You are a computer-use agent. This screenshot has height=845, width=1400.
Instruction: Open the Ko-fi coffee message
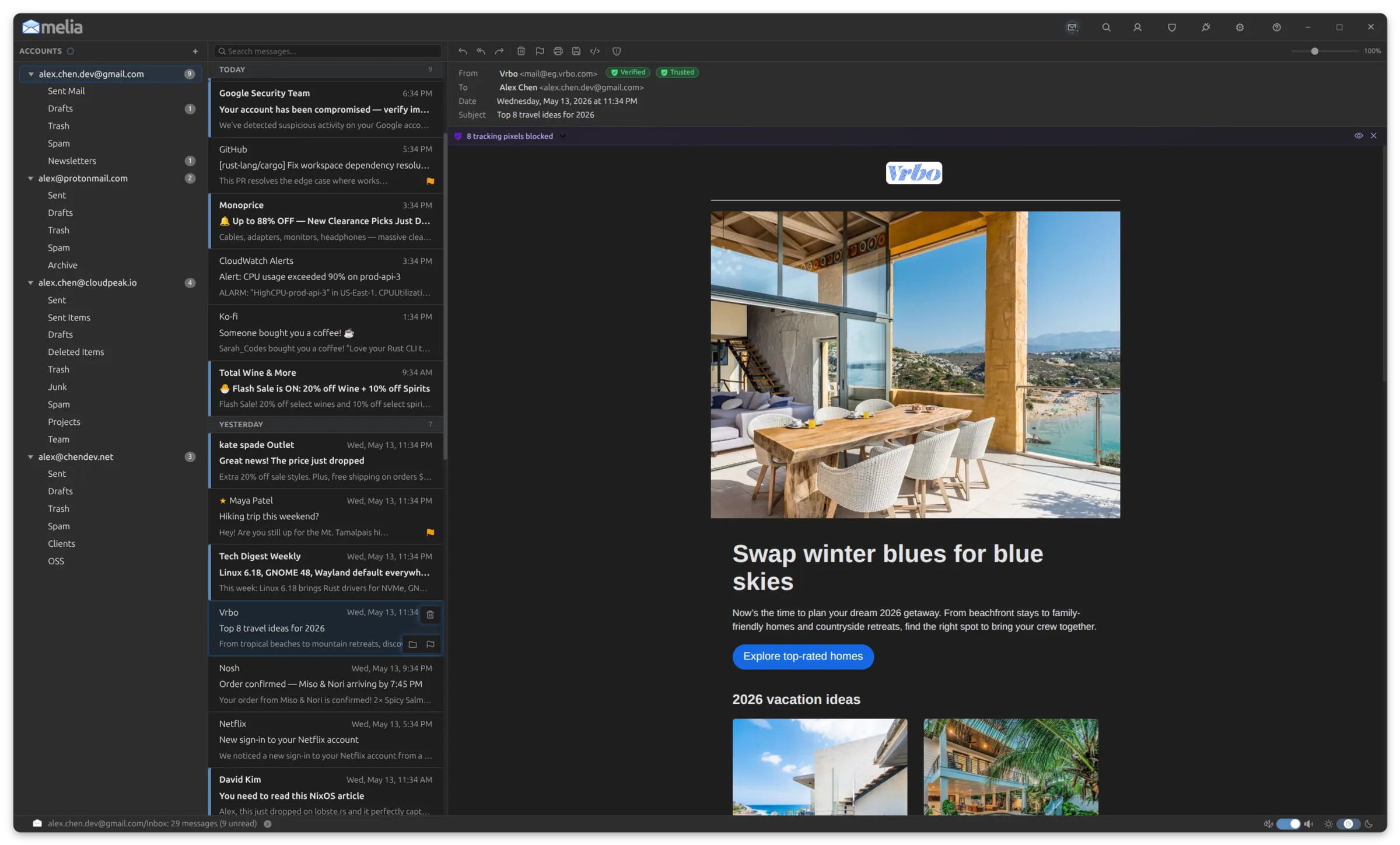(325, 333)
